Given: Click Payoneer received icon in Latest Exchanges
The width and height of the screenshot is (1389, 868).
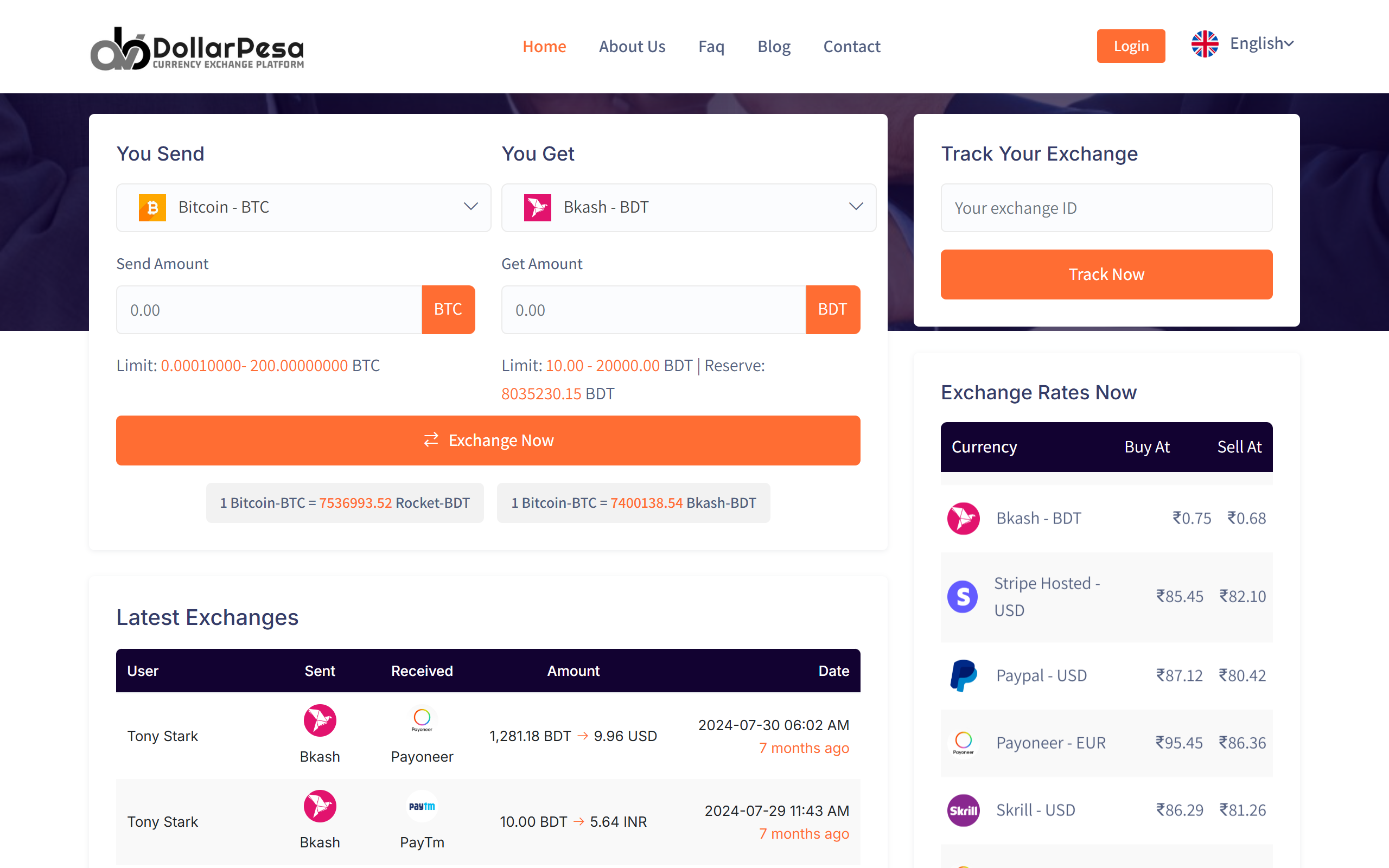Looking at the screenshot, I should [422, 720].
